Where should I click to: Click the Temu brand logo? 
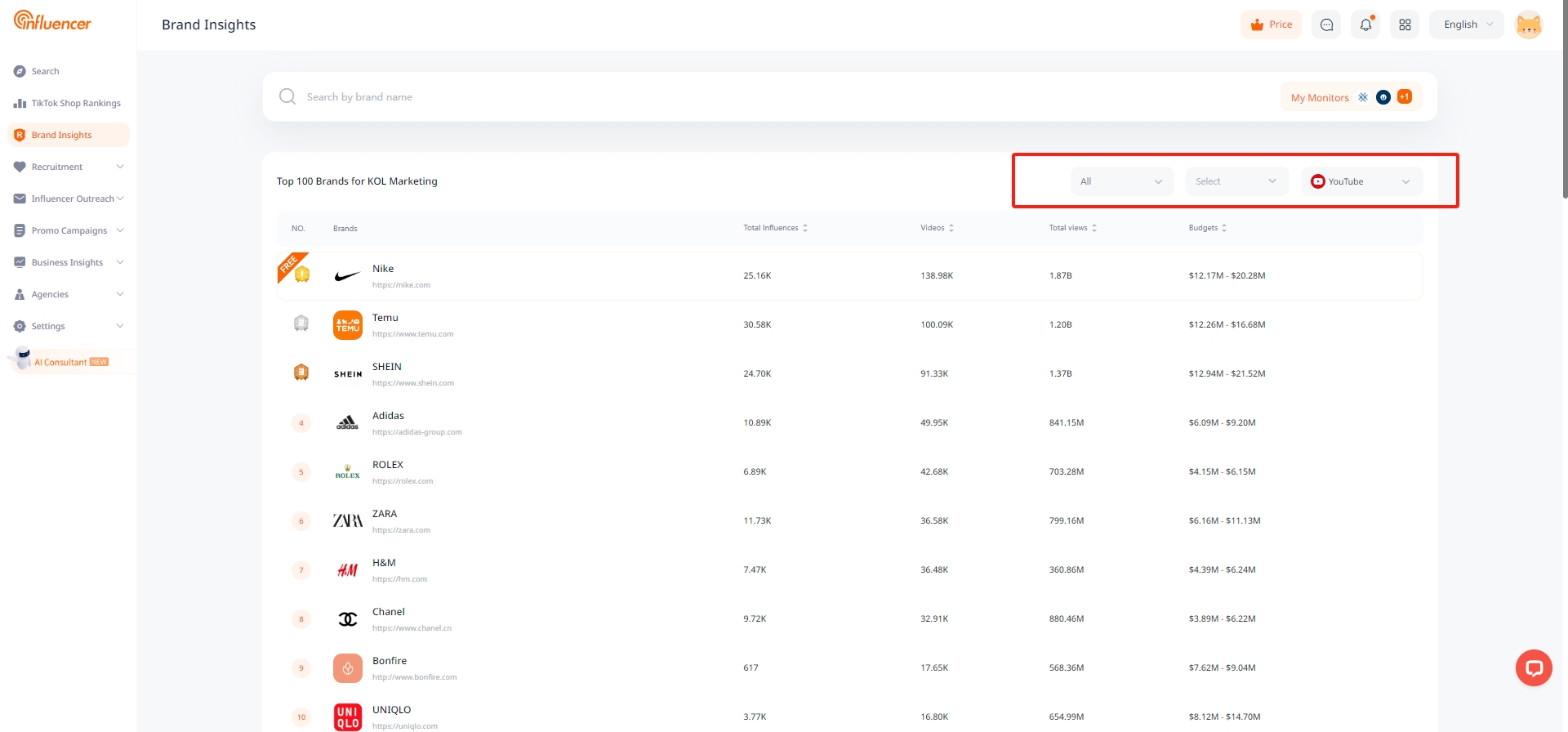(x=347, y=325)
